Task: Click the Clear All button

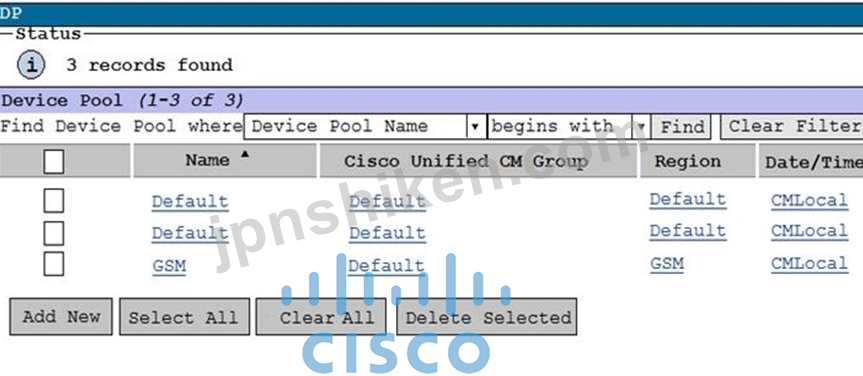Action: tap(321, 317)
